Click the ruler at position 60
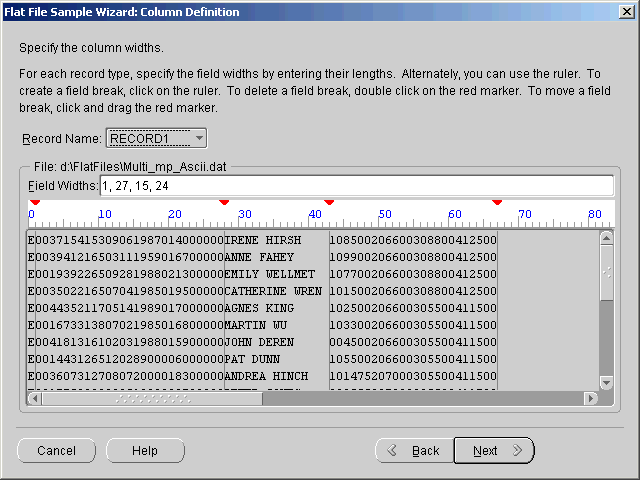This screenshot has width=640, height=480. (x=455, y=214)
